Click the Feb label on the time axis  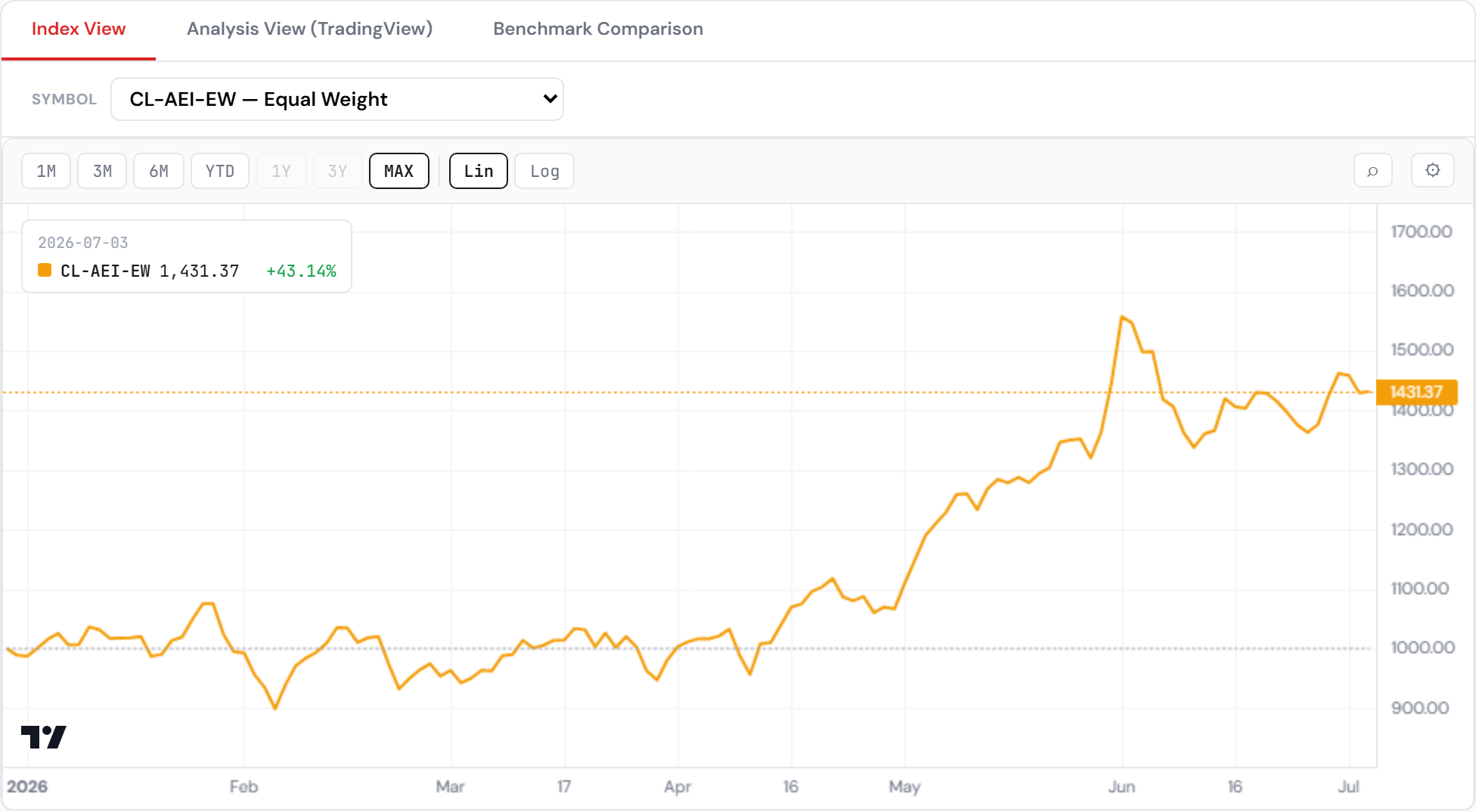coord(243,786)
